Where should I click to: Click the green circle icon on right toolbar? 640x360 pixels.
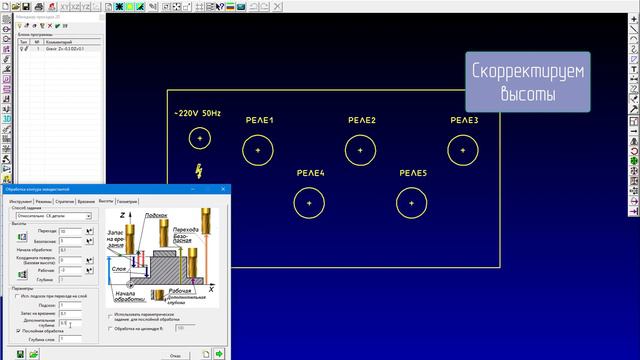(633, 161)
